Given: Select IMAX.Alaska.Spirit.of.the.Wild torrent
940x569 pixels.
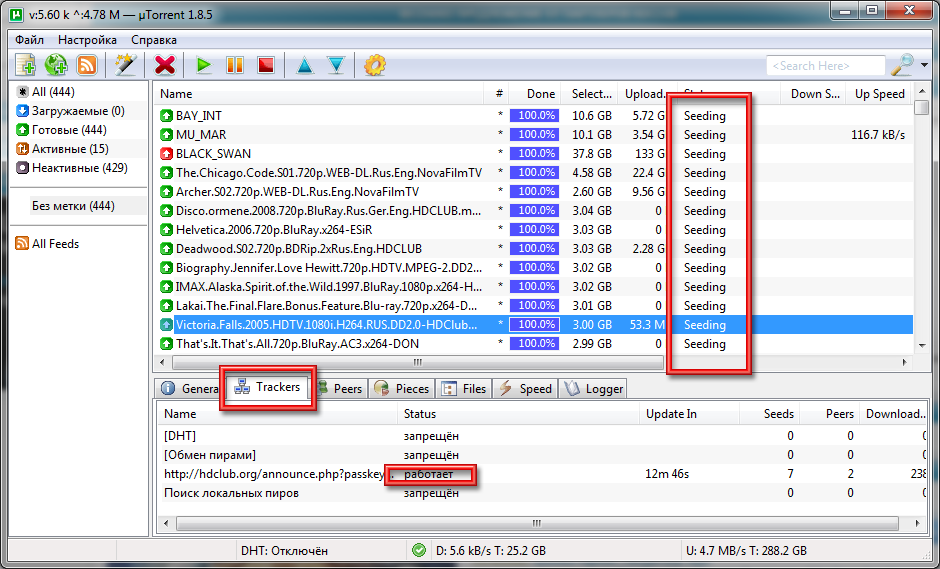Looking at the screenshot, I should coord(534,287).
